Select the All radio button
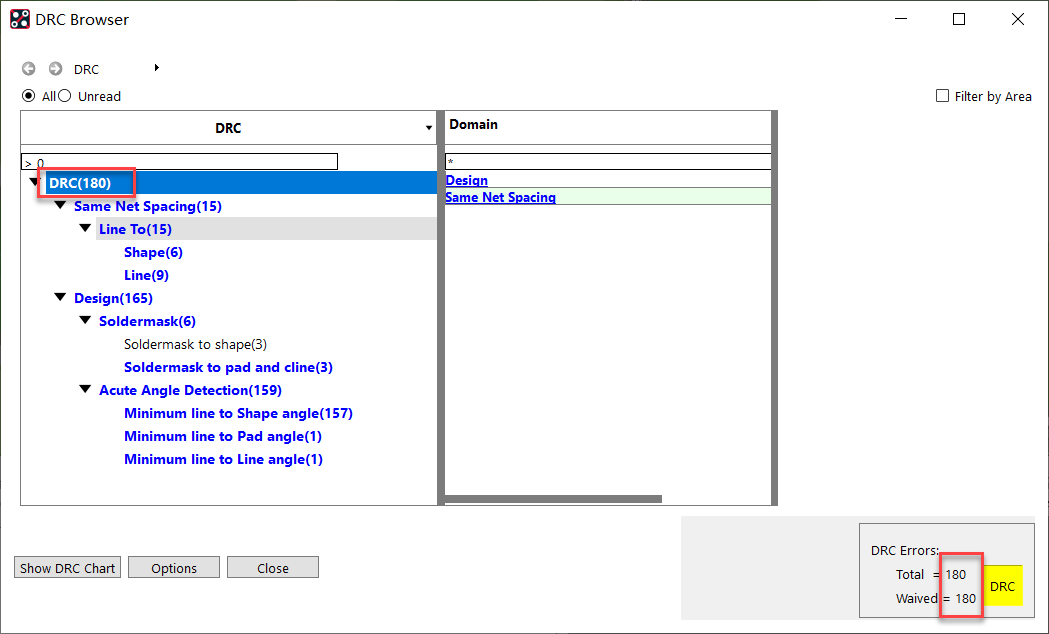 coord(29,96)
